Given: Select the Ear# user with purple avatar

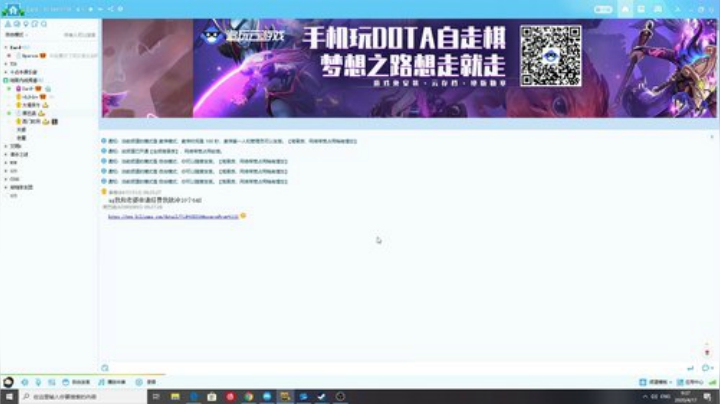Looking at the screenshot, I should pyautogui.click(x=51, y=89).
